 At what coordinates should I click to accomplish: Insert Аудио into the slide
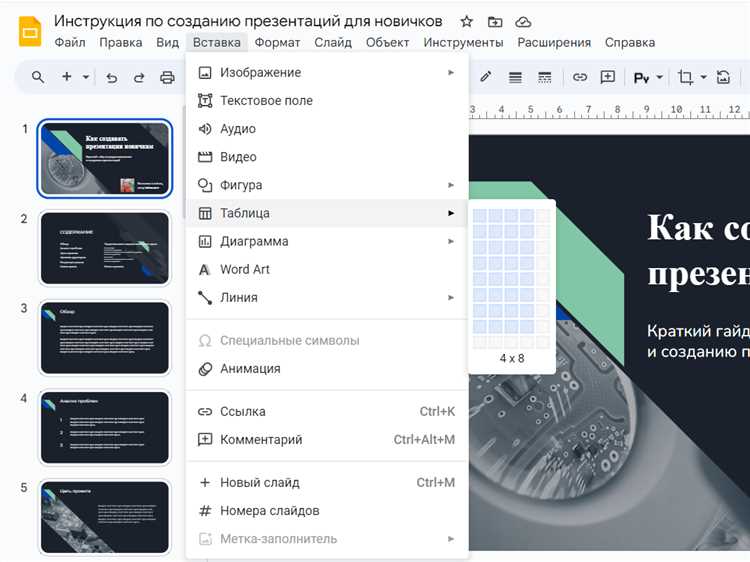click(x=327, y=129)
